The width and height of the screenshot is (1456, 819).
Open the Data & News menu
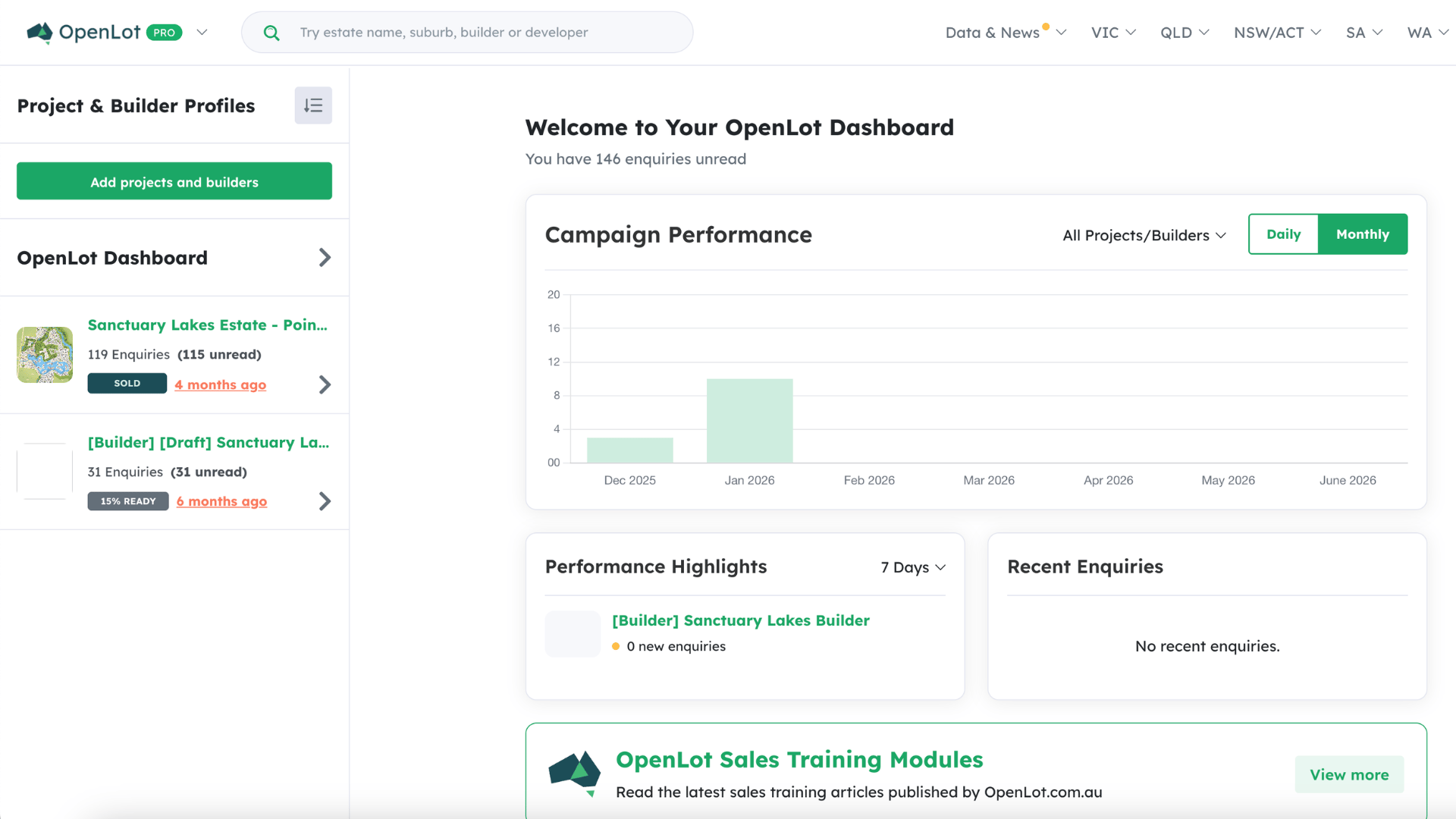coord(1006,33)
